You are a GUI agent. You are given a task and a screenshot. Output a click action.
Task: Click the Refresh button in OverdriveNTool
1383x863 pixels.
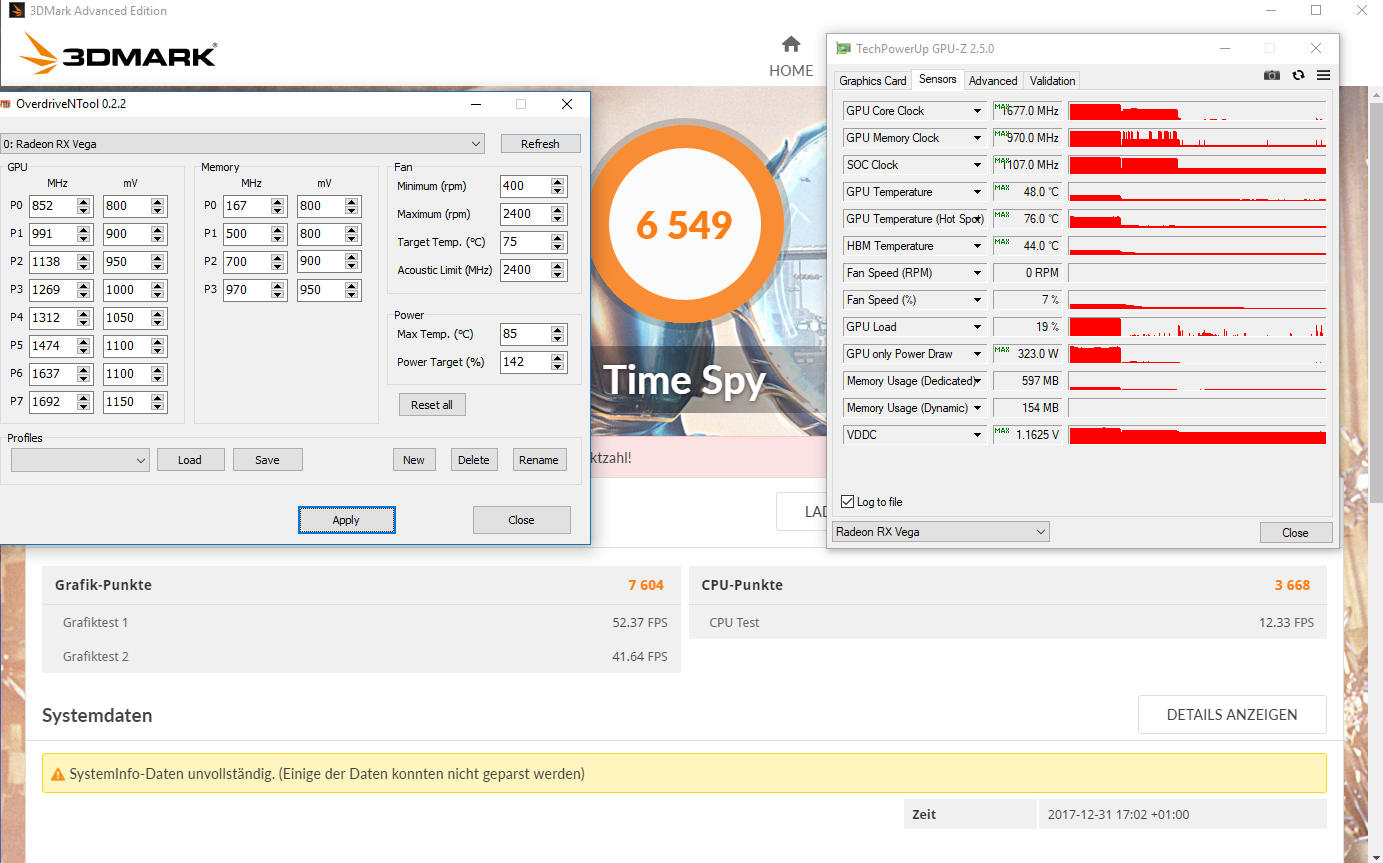coord(540,144)
